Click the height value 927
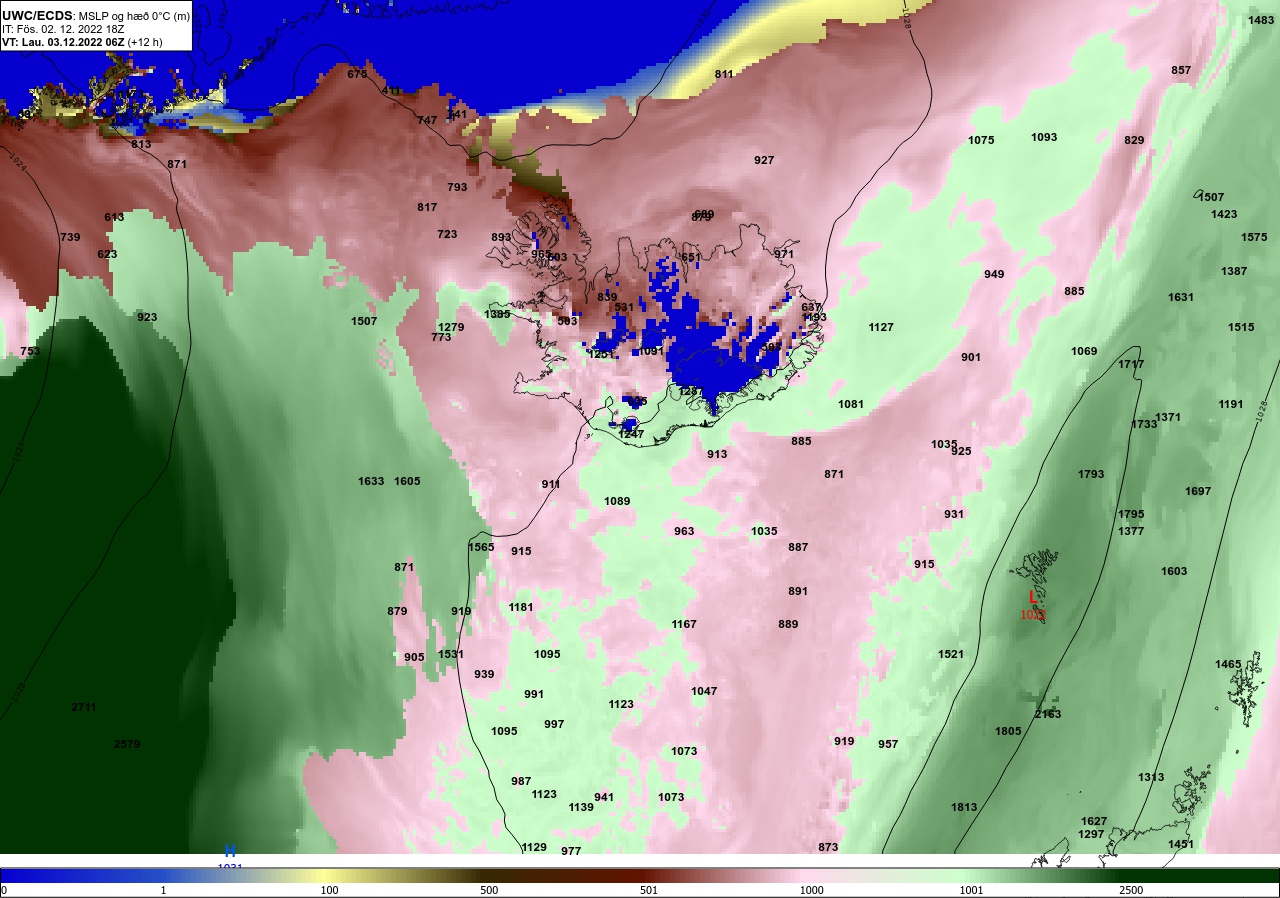Viewport: 1280px width, 898px height. coord(764,160)
